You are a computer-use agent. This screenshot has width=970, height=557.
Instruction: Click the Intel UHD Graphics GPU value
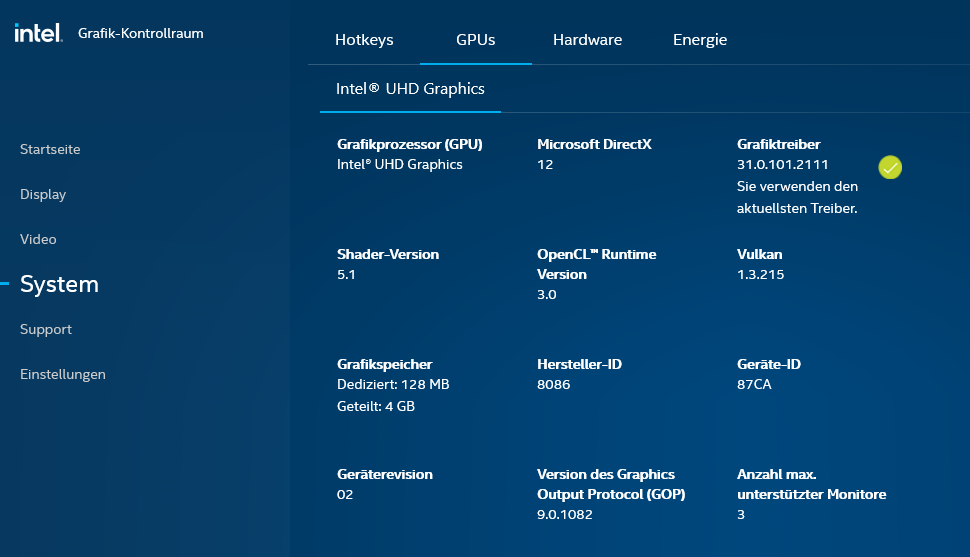pyautogui.click(x=400, y=165)
